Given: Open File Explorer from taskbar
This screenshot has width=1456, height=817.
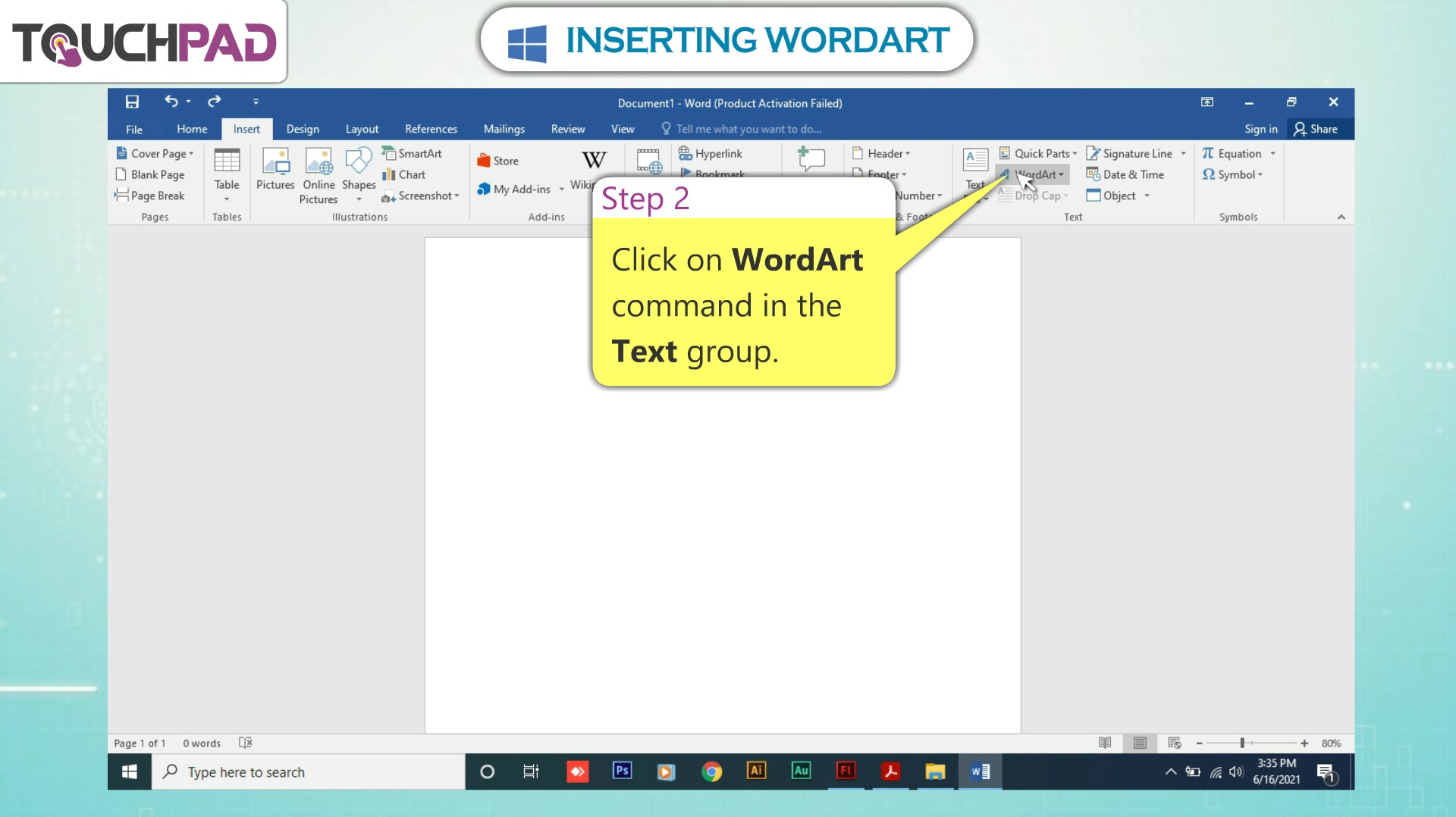Looking at the screenshot, I should pyautogui.click(x=935, y=772).
